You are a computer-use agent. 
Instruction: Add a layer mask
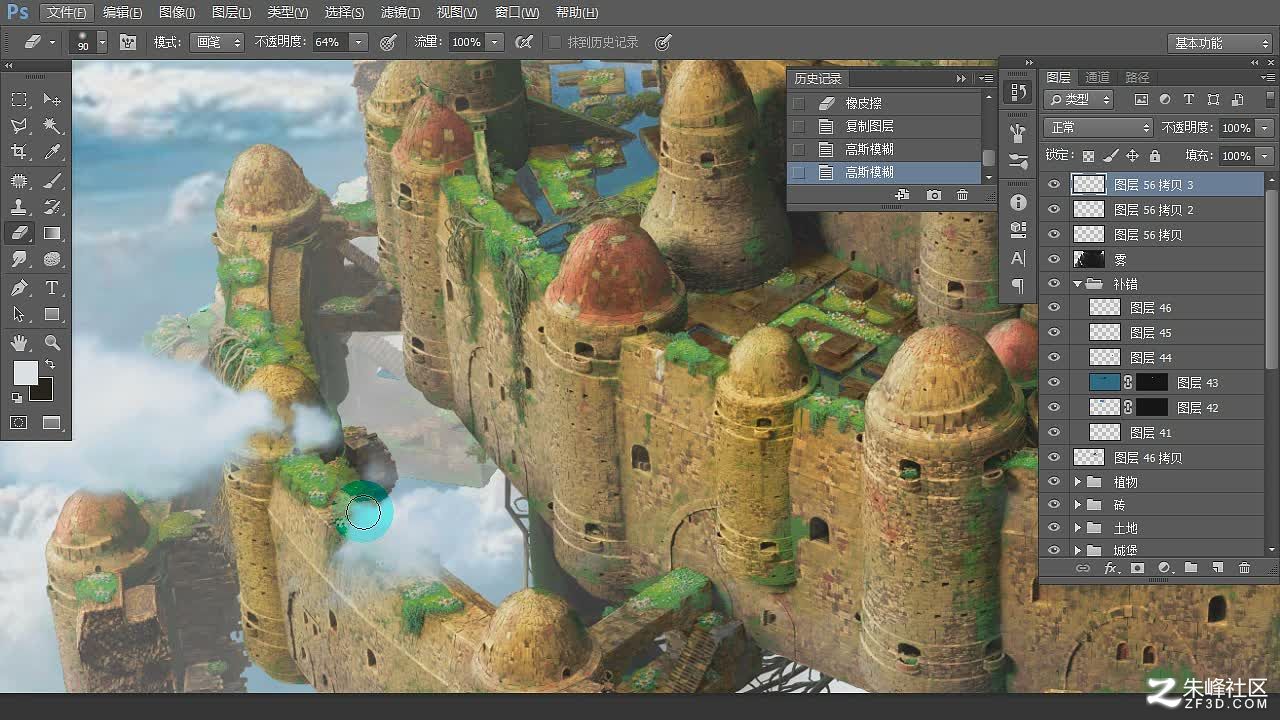click(1137, 568)
